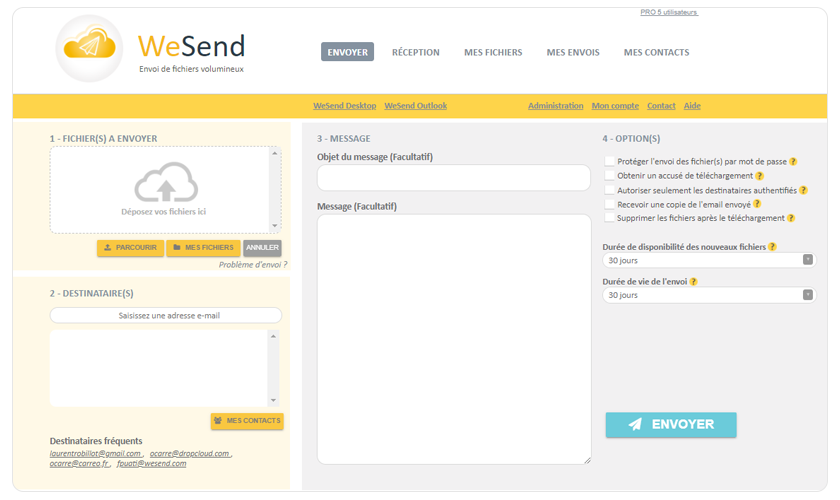
Task: Open help icon for file availability duration
Action: tap(772, 247)
